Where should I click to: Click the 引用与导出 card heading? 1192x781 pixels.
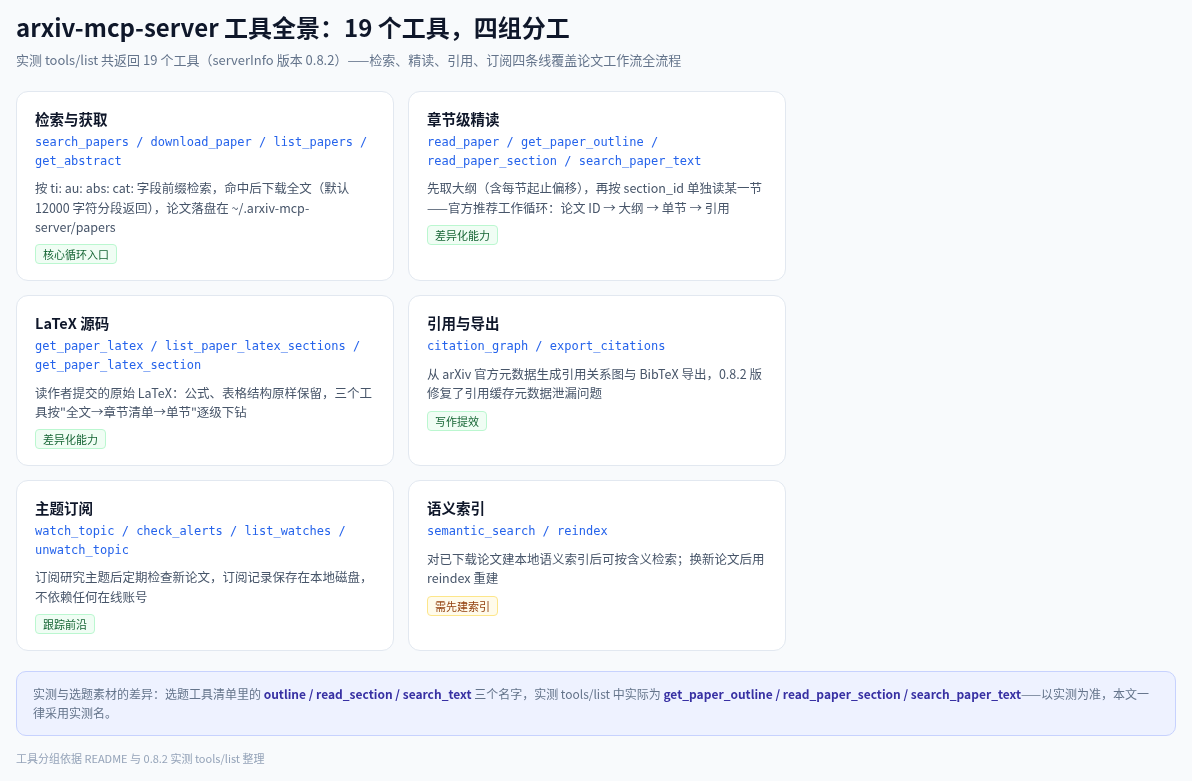point(463,324)
